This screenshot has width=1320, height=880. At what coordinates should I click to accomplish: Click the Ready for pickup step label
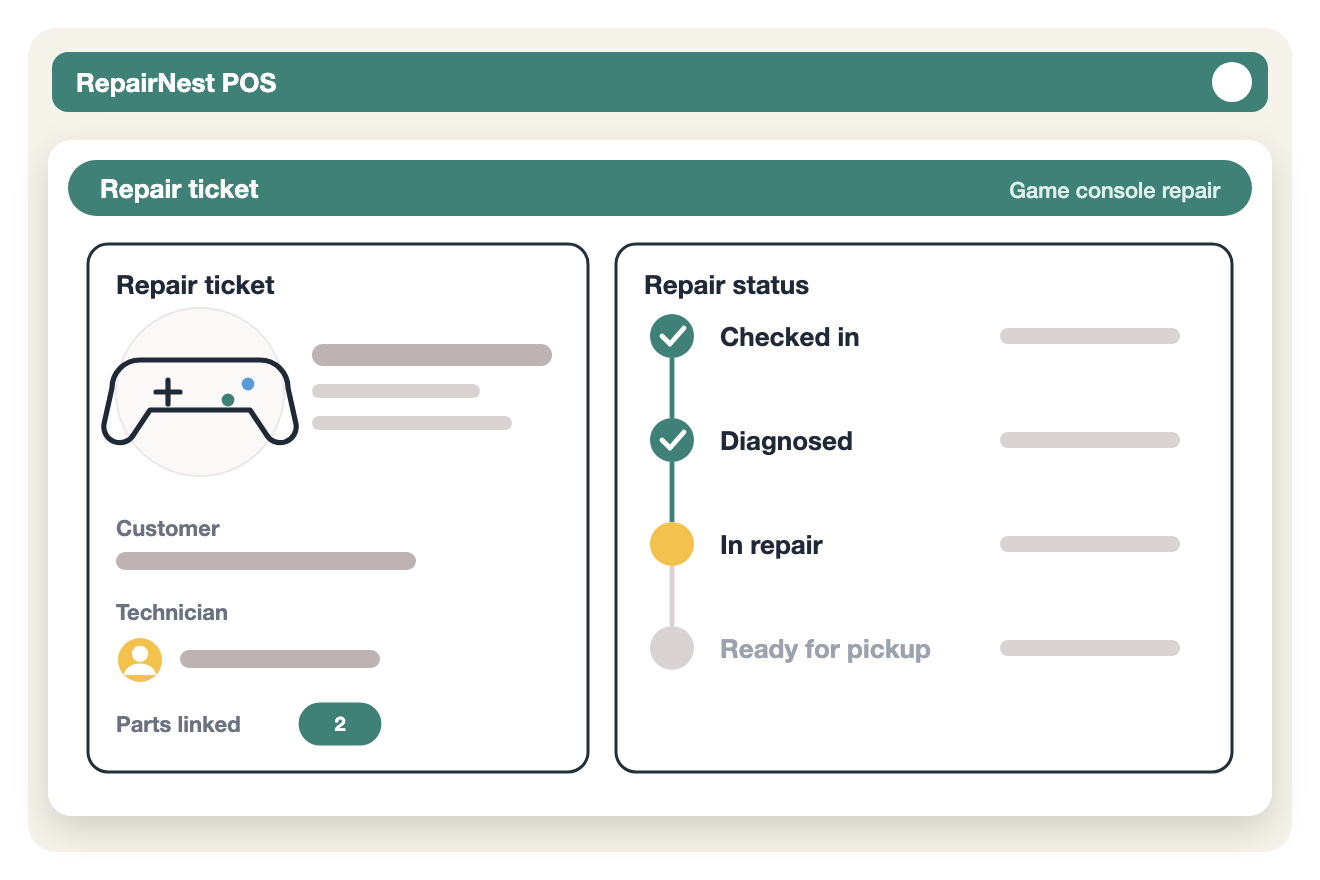[x=826, y=649]
